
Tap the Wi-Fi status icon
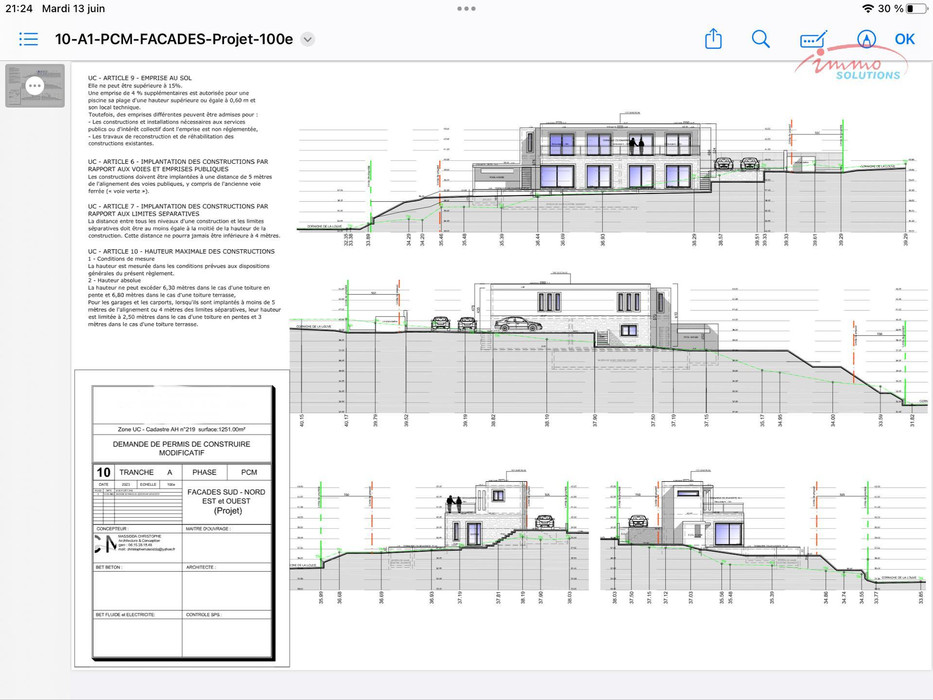click(x=867, y=8)
